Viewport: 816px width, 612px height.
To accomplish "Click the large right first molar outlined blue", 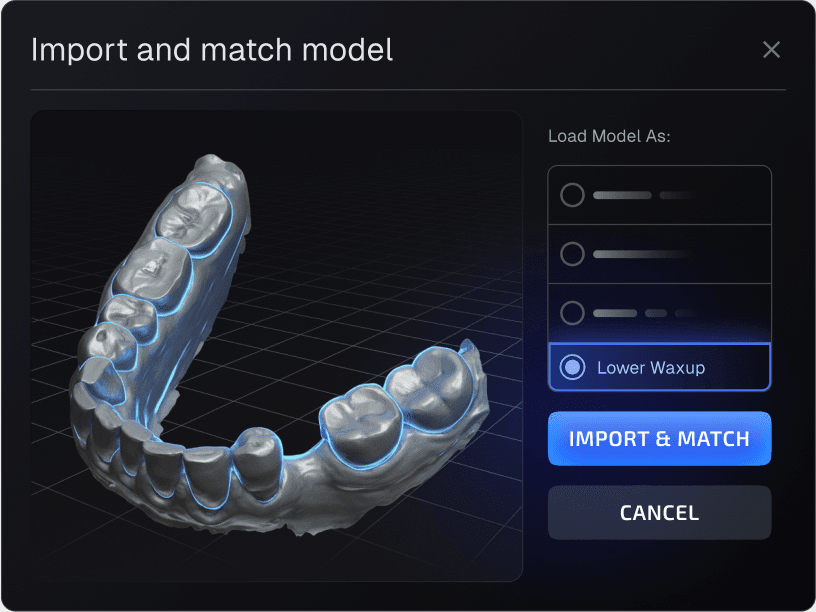I will tap(359, 422).
